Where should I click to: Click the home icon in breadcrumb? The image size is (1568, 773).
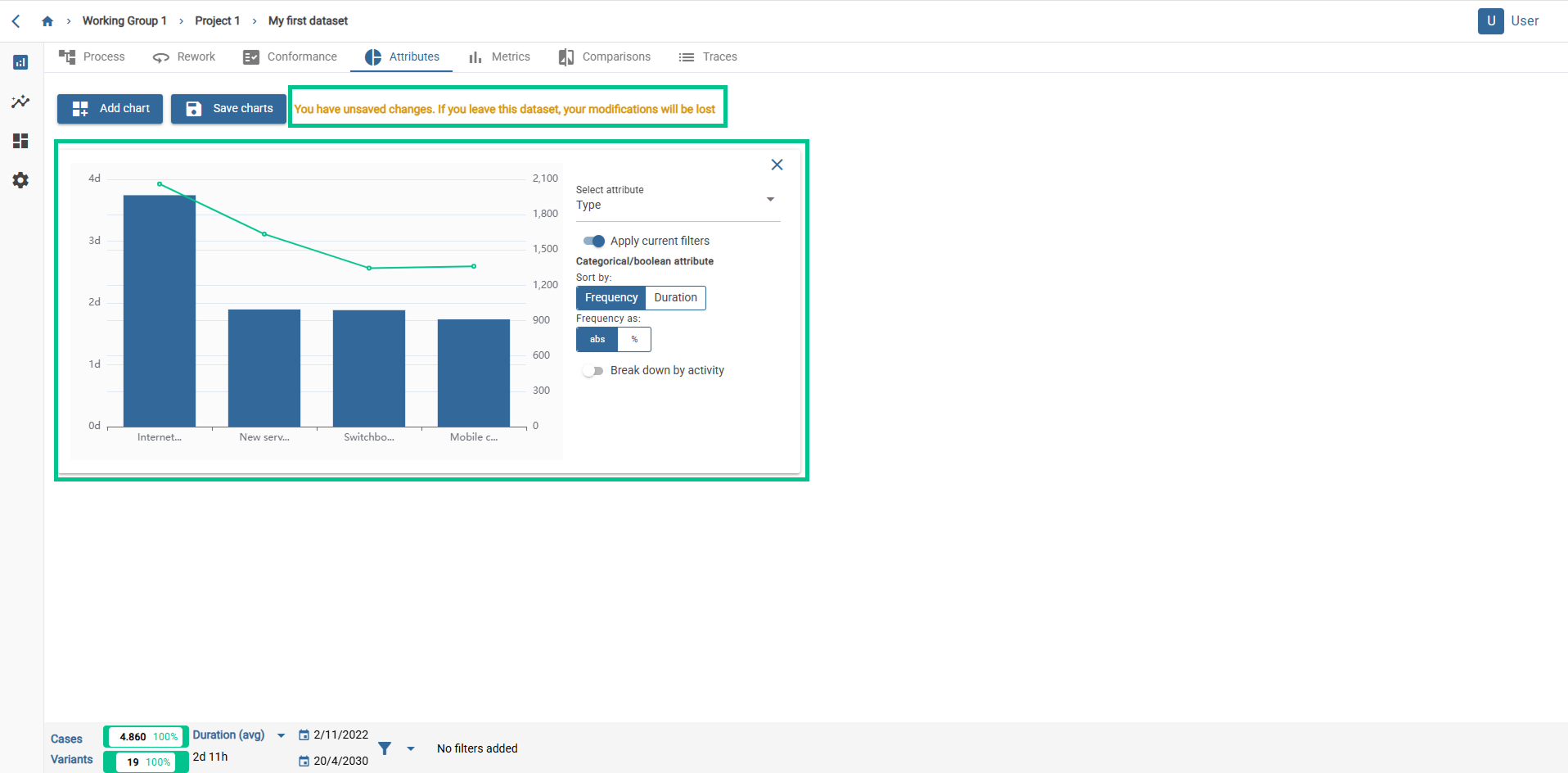click(47, 21)
